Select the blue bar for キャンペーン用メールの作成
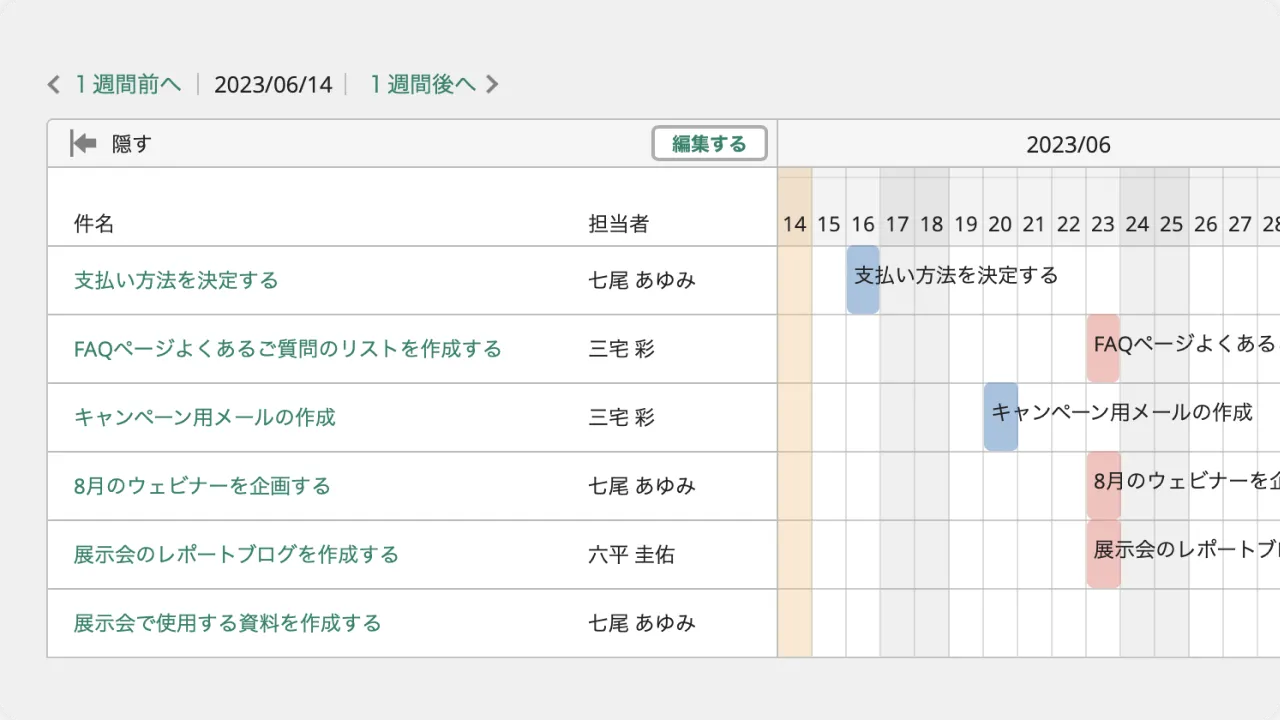Image resolution: width=1280 pixels, height=720 pixels. [x=1001, y=417]
